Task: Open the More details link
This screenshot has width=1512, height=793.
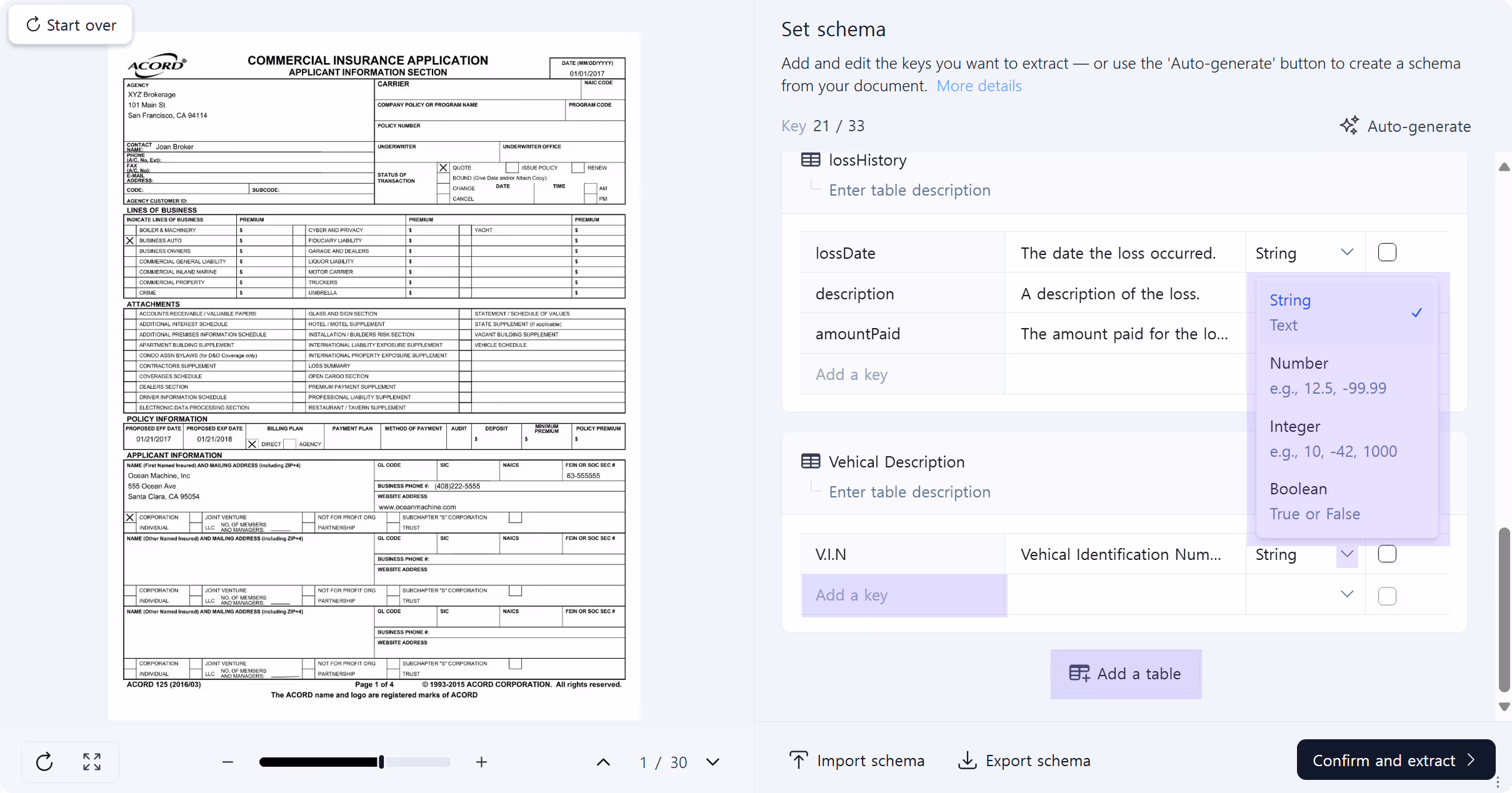Action: coord(979,86)
